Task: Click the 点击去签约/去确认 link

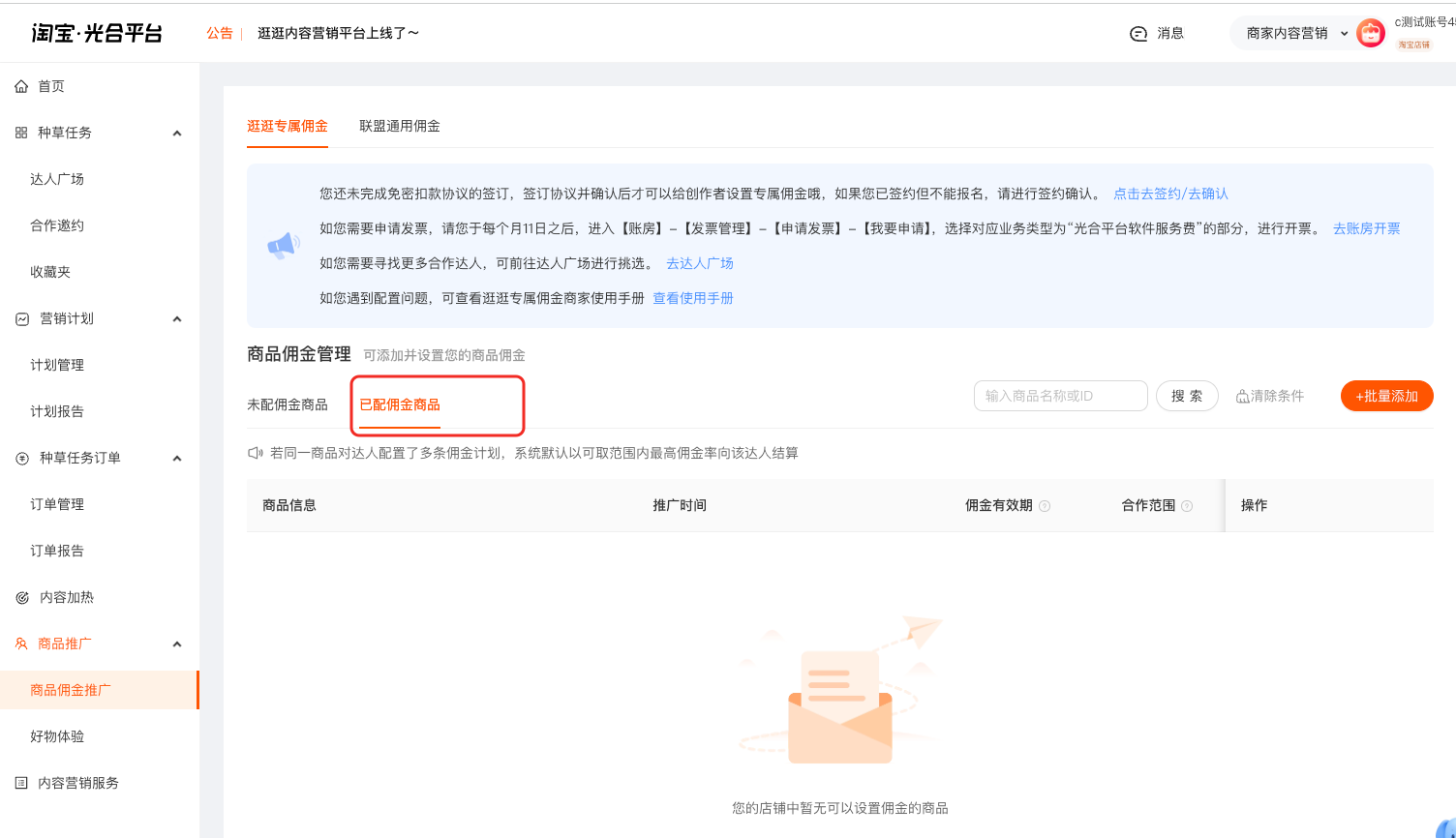Action: click(x=1170, y=194)
